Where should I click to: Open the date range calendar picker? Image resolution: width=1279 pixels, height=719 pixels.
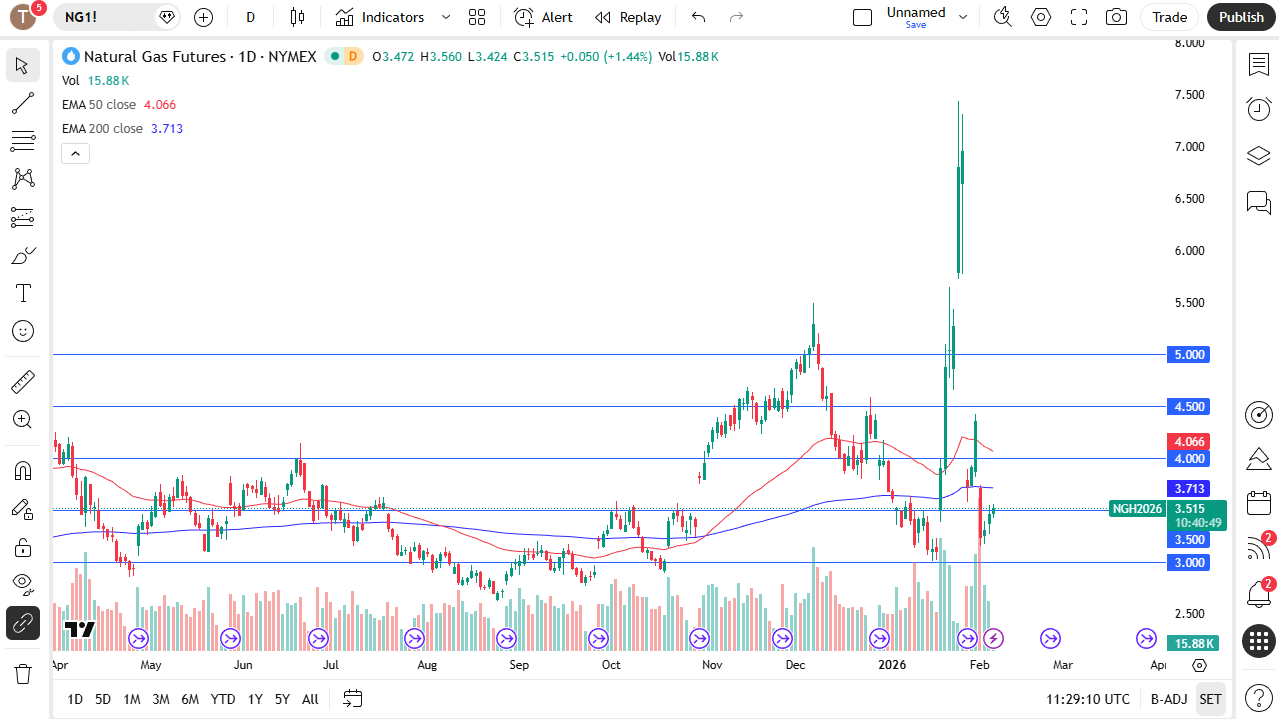point(352,699)
